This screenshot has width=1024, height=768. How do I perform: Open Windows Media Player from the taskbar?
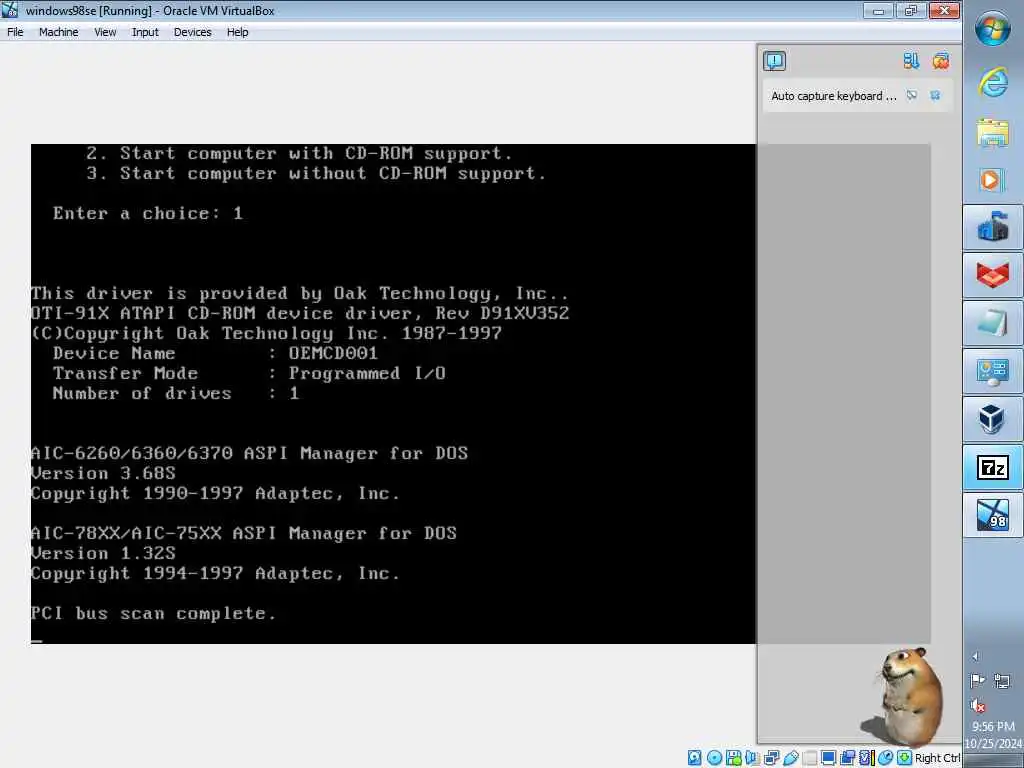pos(991,179)
